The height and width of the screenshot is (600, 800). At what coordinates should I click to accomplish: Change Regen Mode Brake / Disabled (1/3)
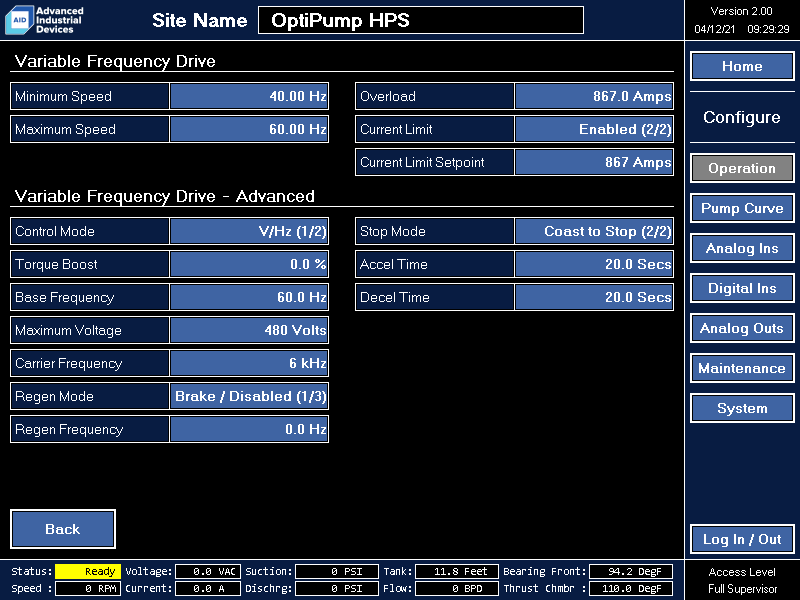pos(249,396)
